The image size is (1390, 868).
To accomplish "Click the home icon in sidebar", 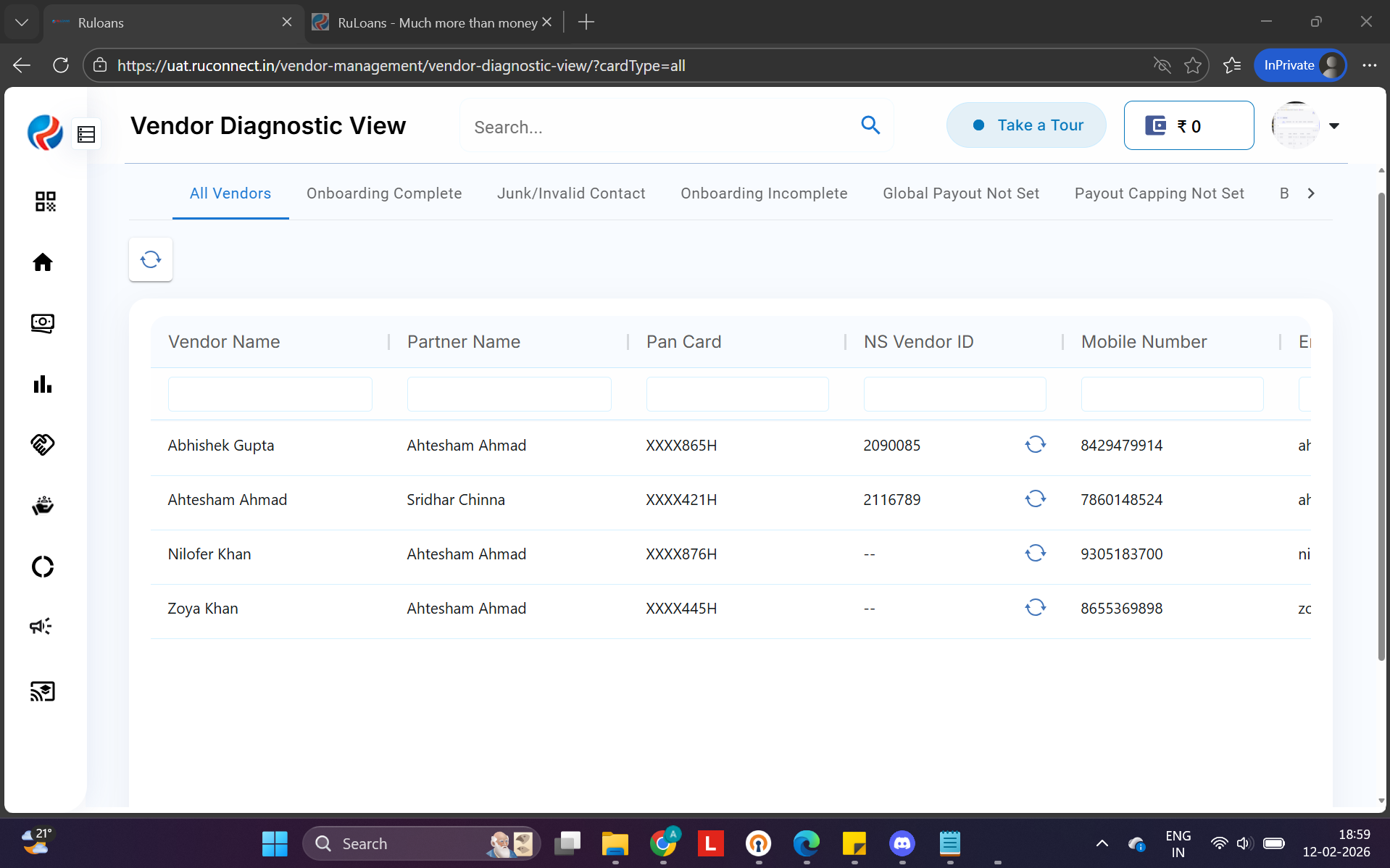I will [x=43, y=262].
